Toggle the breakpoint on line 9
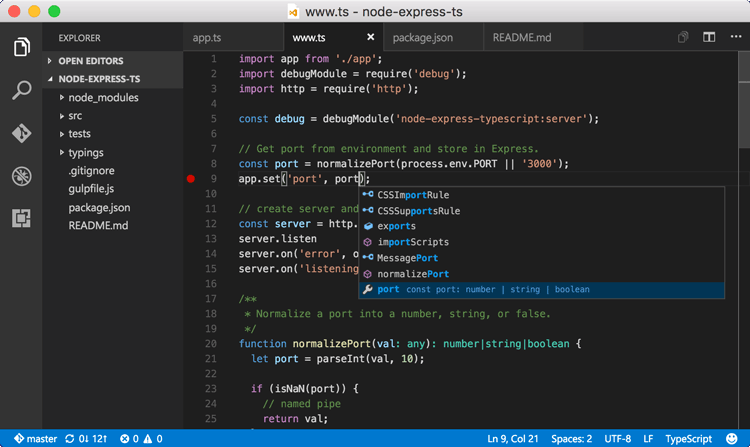The width and height of the screenshot is (750, 447). [x=191, y=179]
